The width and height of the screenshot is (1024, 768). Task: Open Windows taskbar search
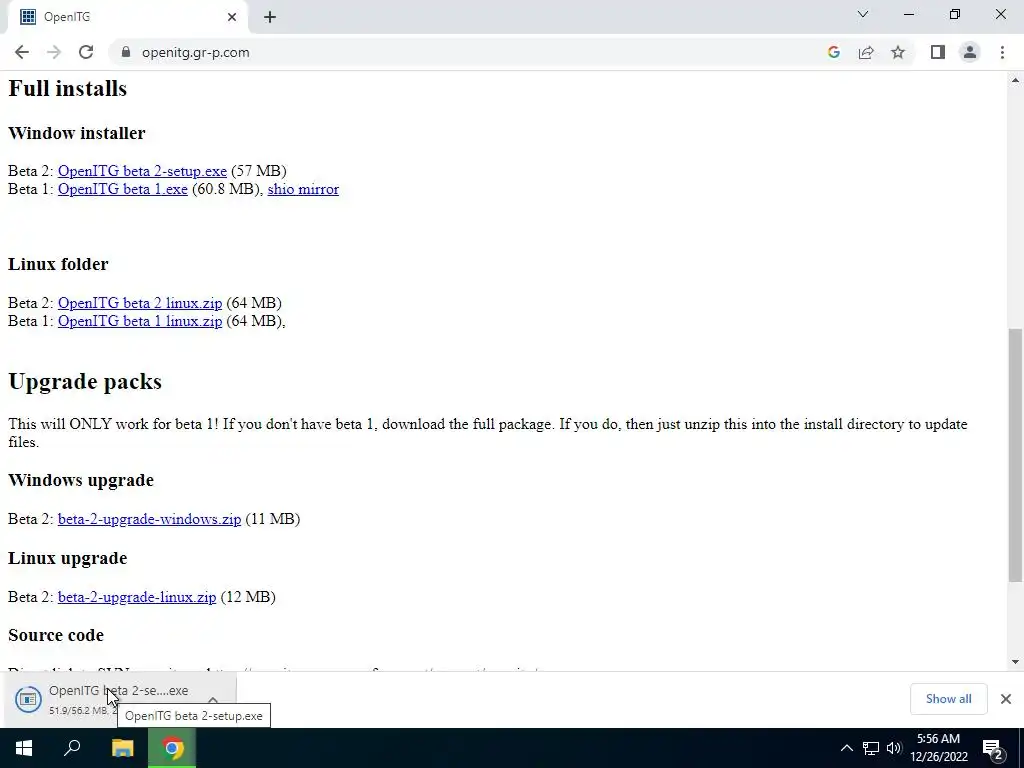pyautogui.click(x=72, y=748)
